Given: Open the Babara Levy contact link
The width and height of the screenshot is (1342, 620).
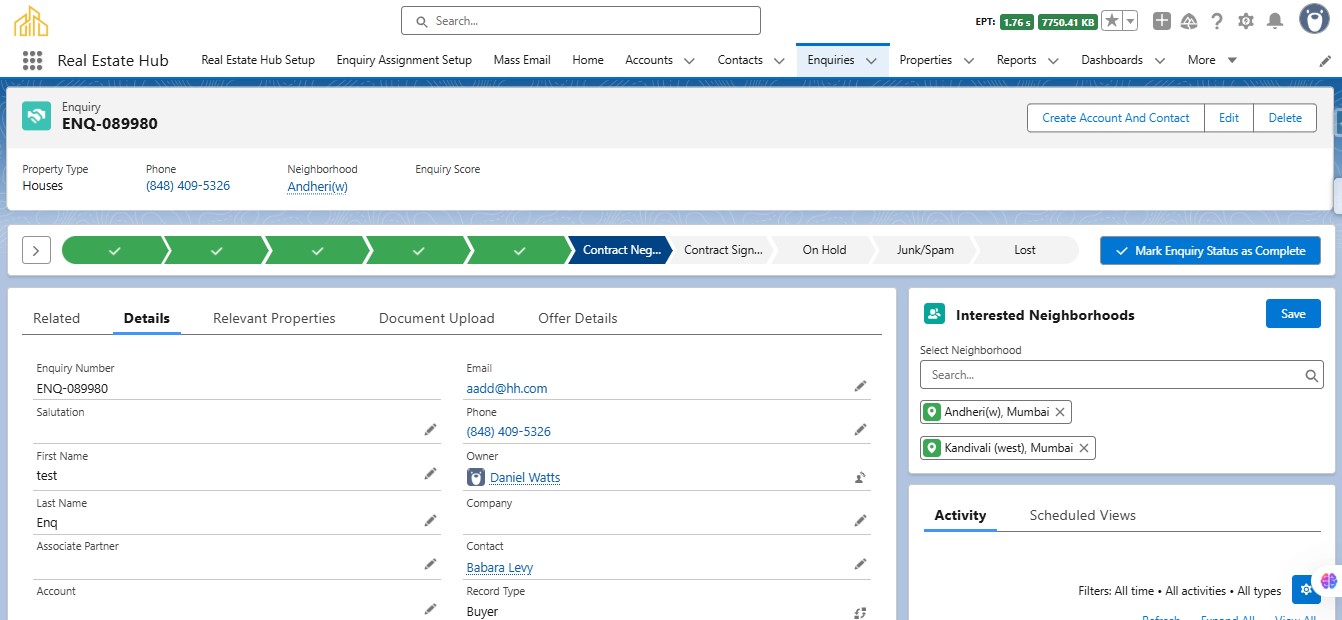Looking at the screenshot, I should pyautogui.click(x=499, y=567).
